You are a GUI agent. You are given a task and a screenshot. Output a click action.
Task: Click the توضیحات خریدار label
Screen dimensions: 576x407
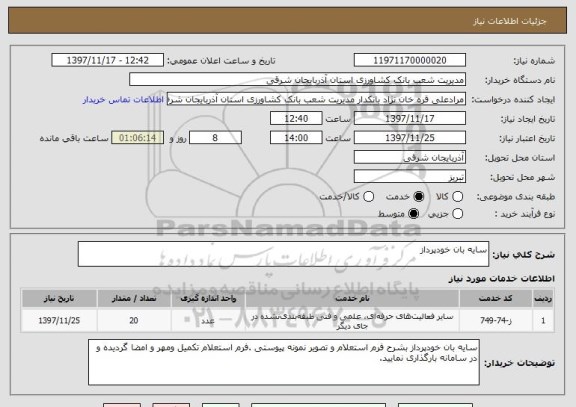coord(519,363)
